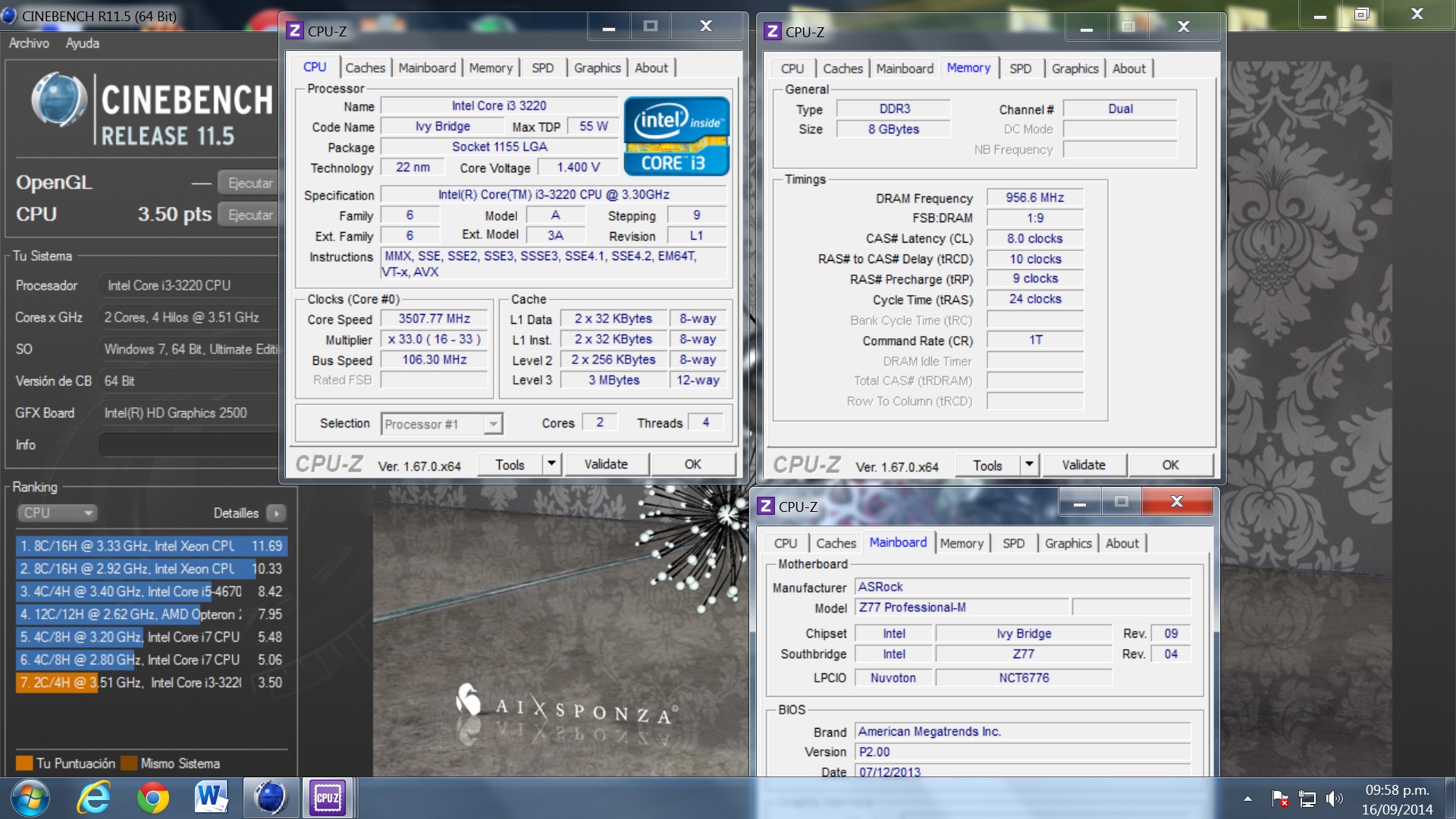Open Microsoft Word taskbar icon
Image resolution: width=1456 pixels, height=819 pixels.
tap(211, 798)
